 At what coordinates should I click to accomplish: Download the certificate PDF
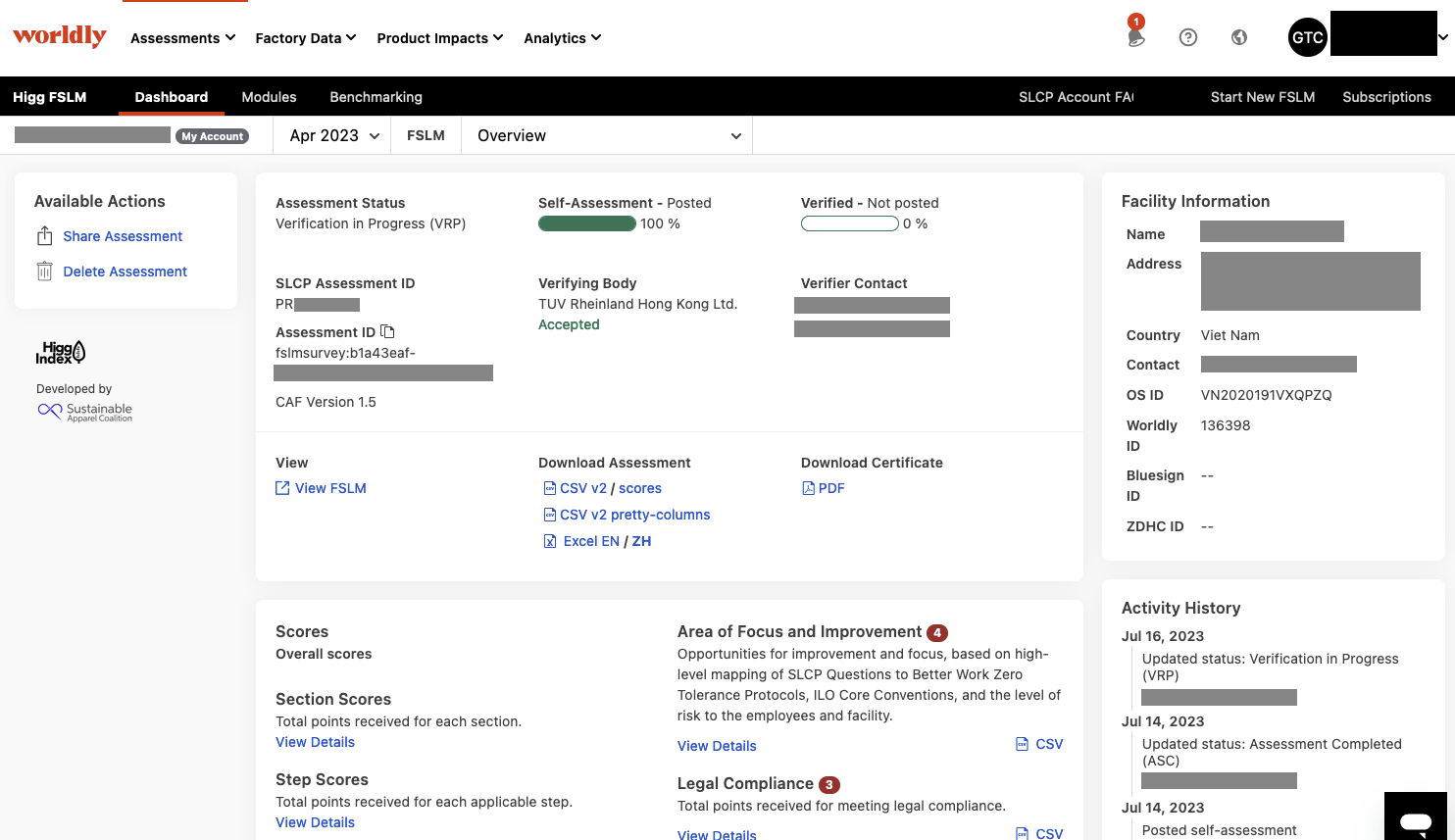tap(831, 488)
